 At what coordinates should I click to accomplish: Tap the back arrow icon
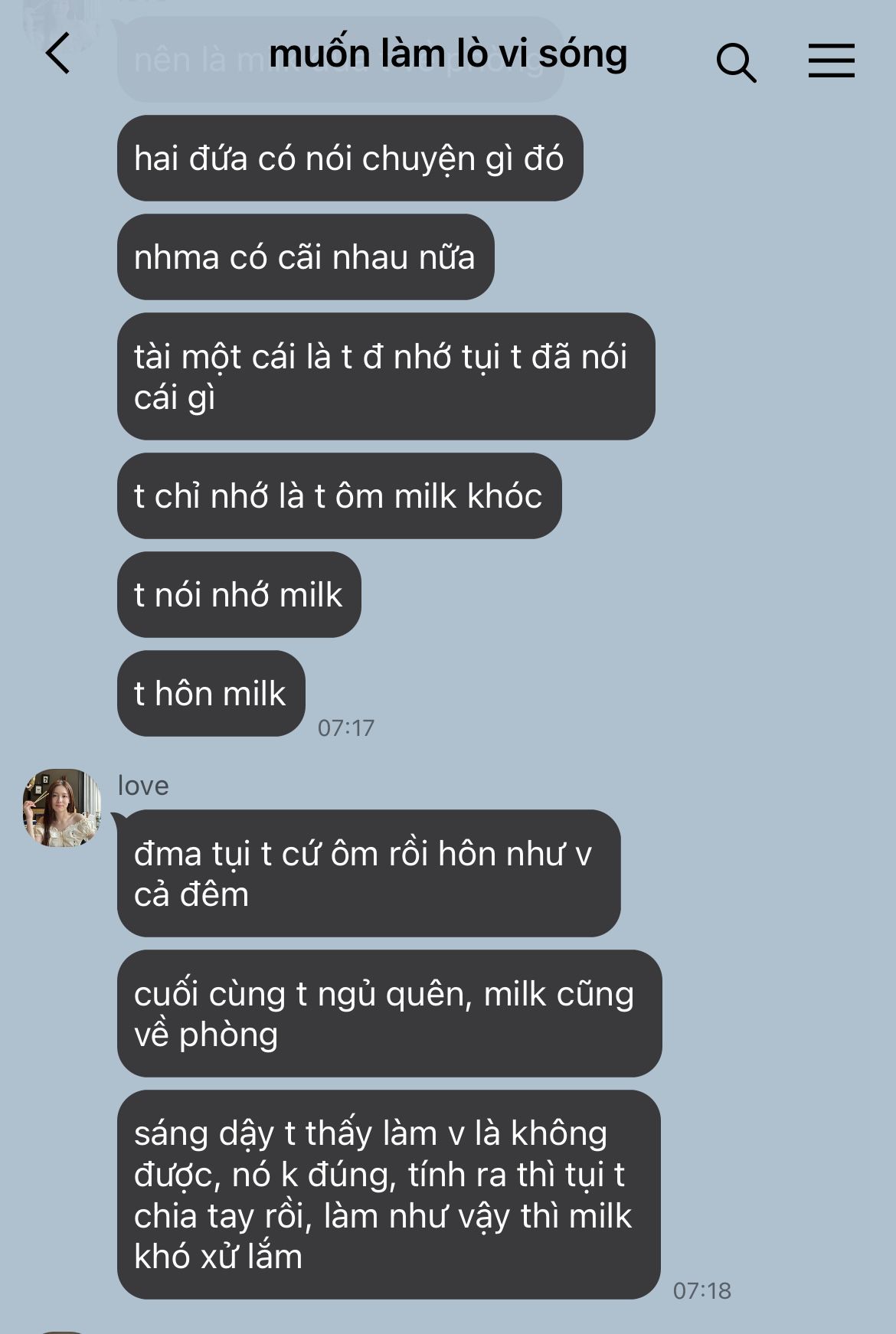tap(58, 54)
